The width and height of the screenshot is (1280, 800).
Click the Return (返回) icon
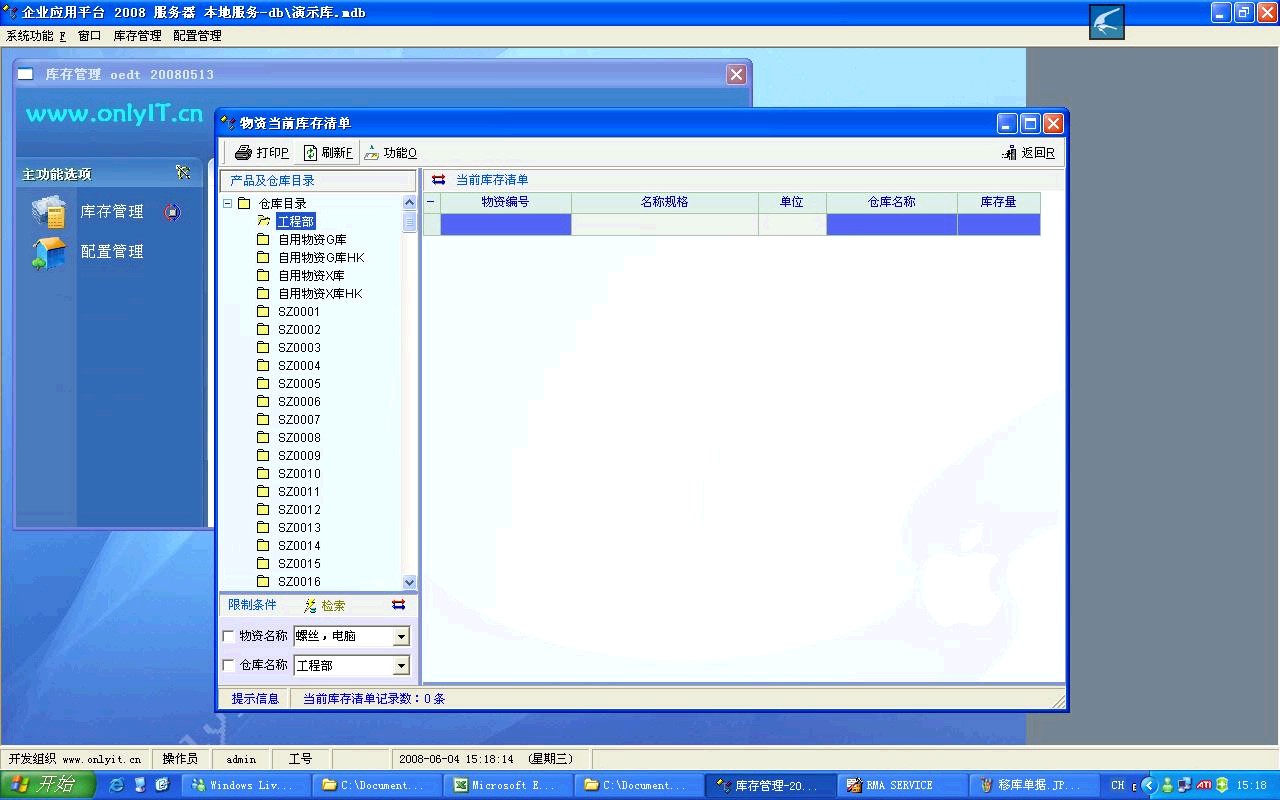pyautogui.click(x=1009, y=153)
